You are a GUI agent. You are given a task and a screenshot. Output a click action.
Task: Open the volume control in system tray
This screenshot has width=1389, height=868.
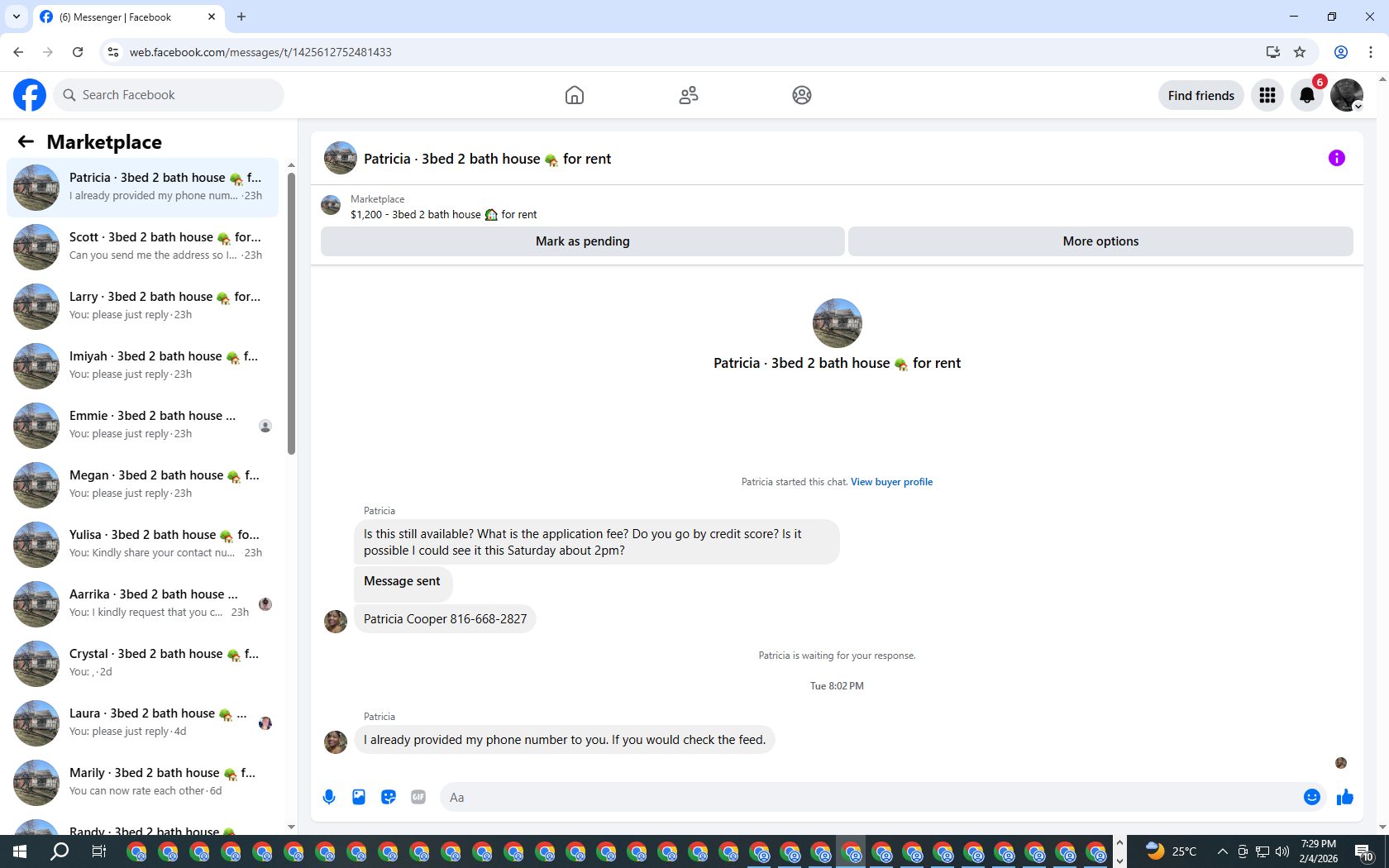1282,851
